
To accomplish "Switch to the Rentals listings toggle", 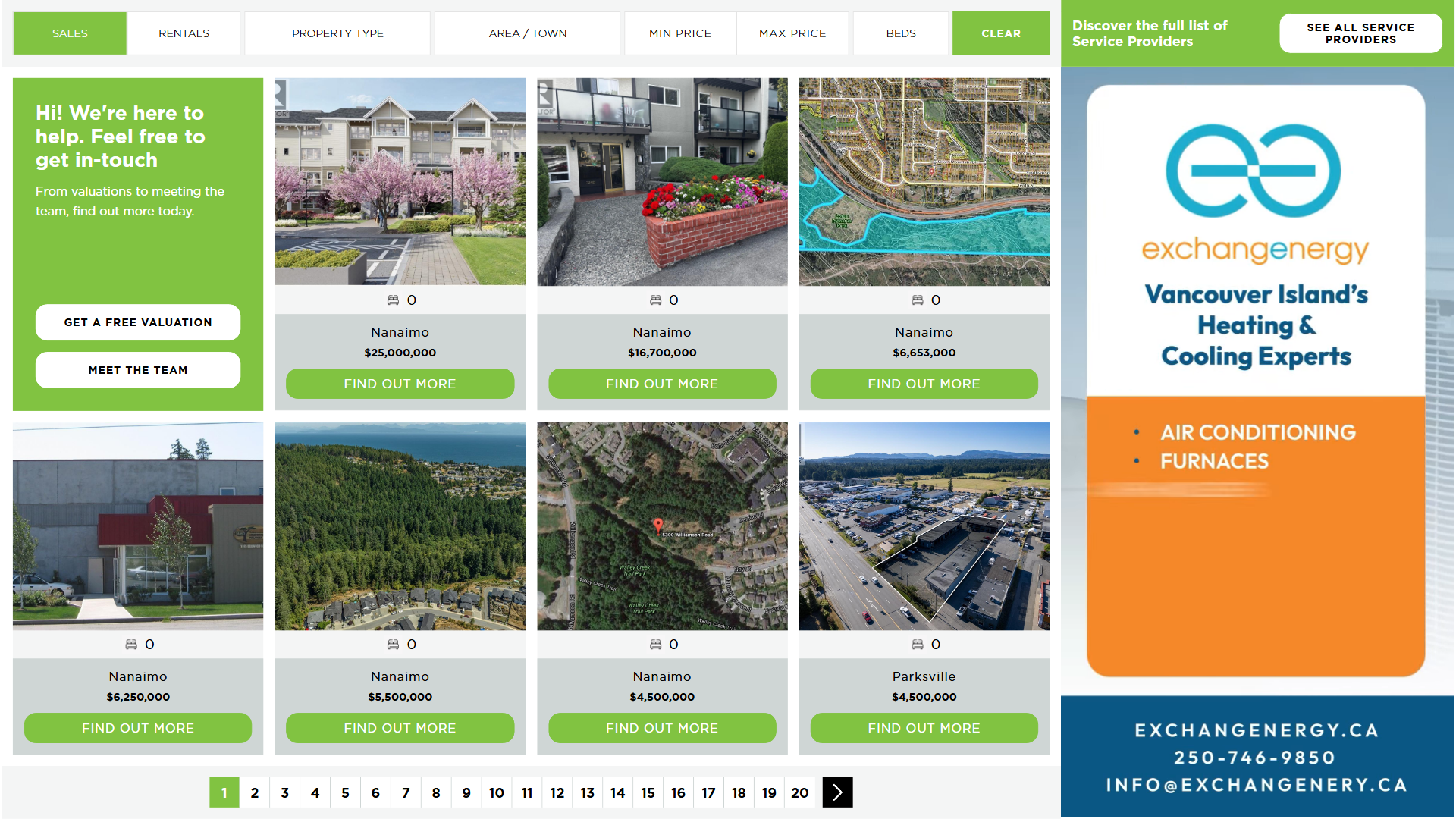I will (x=184, y=33).
